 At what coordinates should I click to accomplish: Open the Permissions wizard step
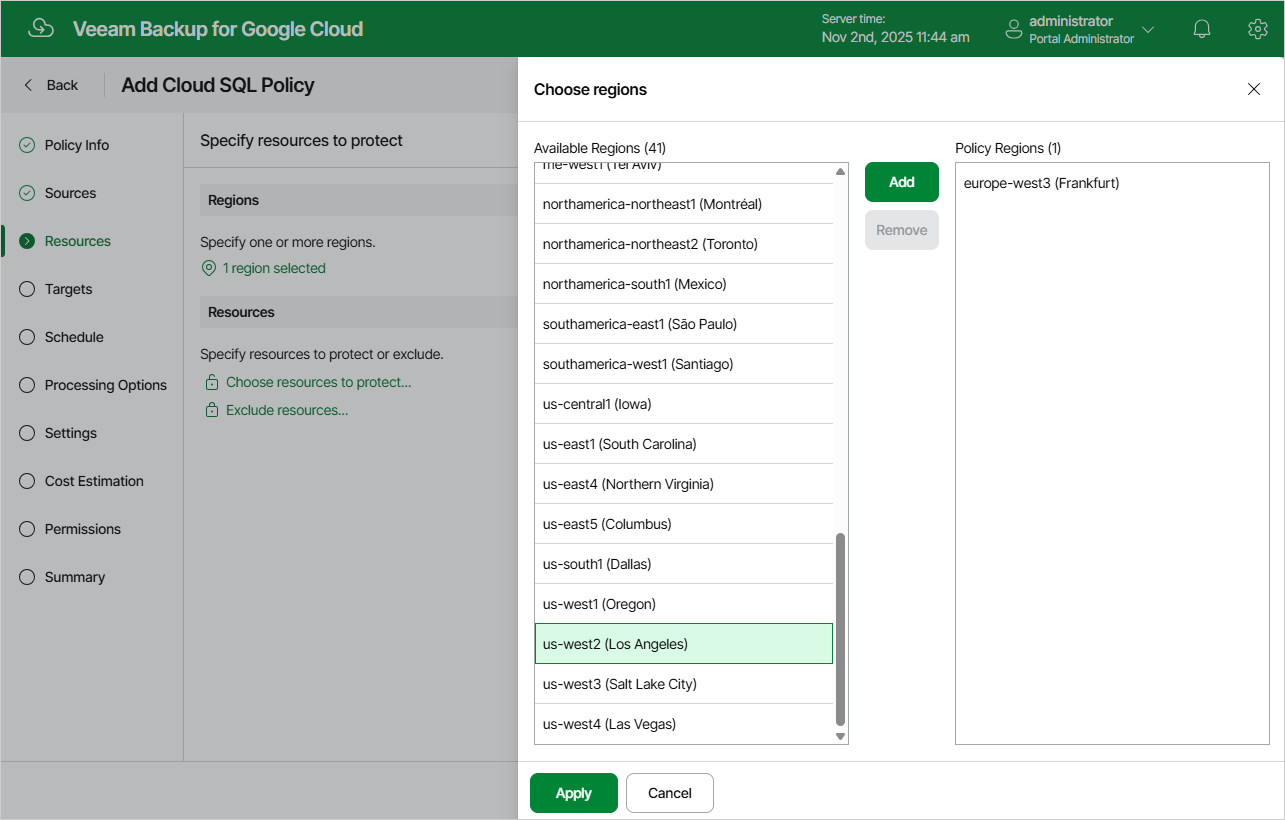click(83, 529)
